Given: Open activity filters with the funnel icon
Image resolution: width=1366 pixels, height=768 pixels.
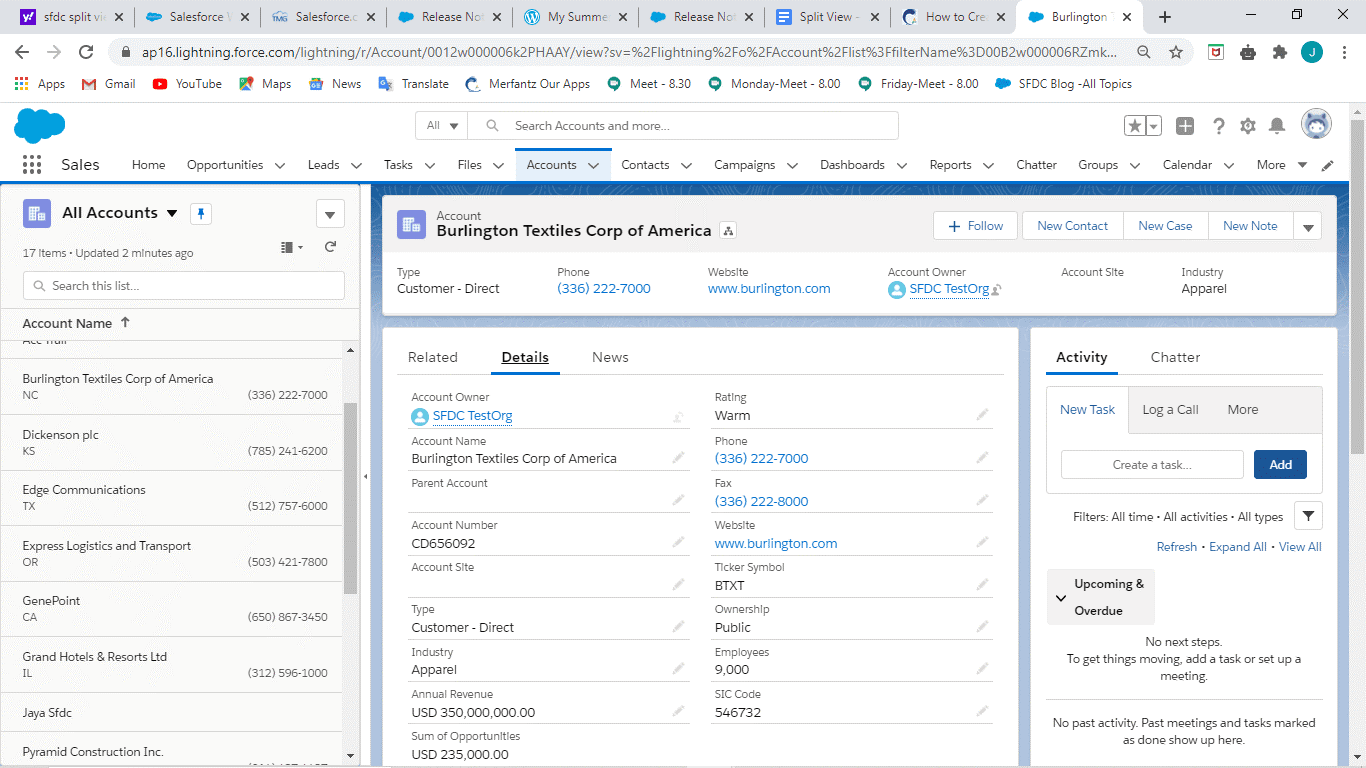Looking at the screenshot, I should (1308, 515).
